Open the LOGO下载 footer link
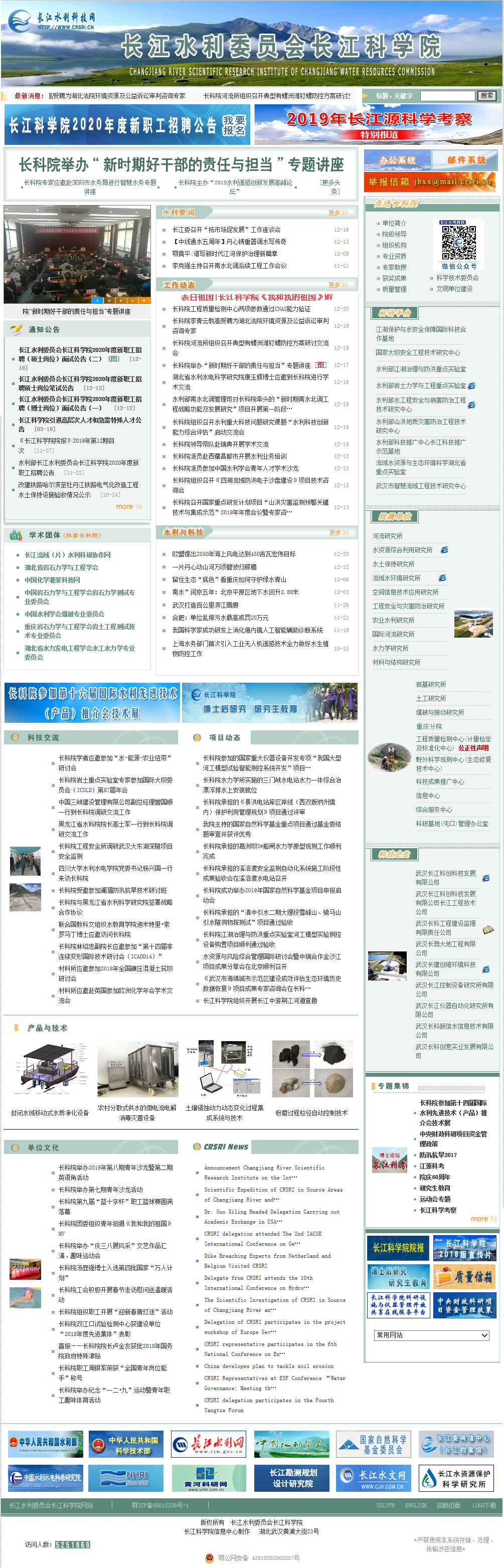 (x=484, y=1505)
